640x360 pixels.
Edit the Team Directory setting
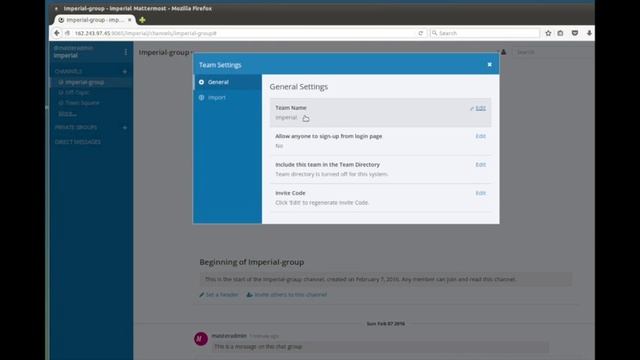(480, 164)
